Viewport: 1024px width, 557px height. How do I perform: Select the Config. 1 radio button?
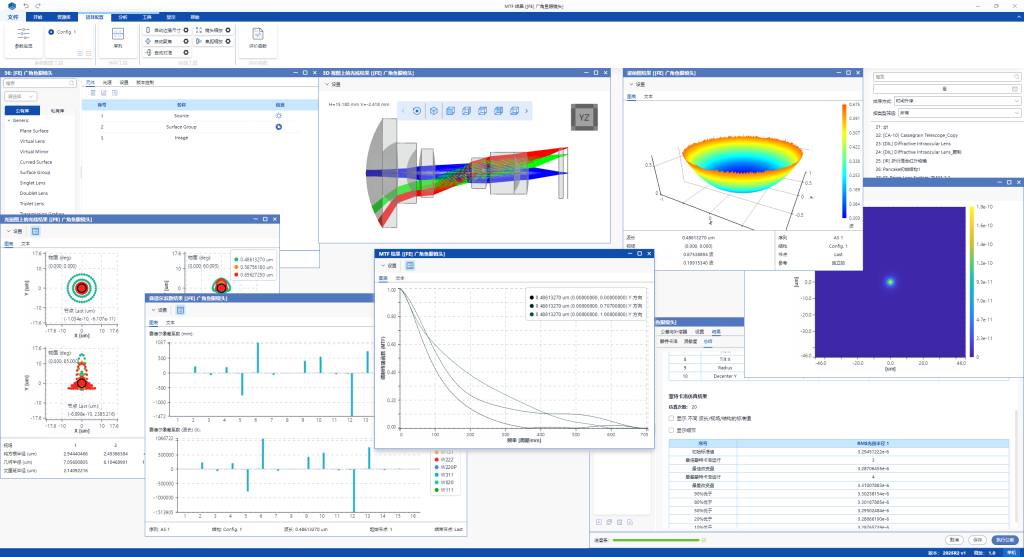52,32
